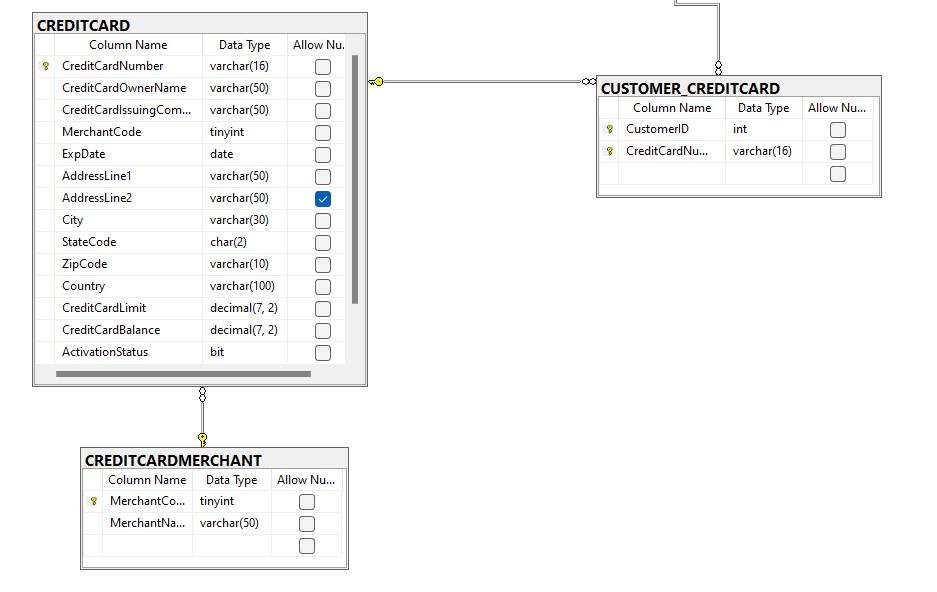Select yellow key endpoint above CREDITCARDMERCHANT table
Screen dimensions: 937x592
click(203, 440)
